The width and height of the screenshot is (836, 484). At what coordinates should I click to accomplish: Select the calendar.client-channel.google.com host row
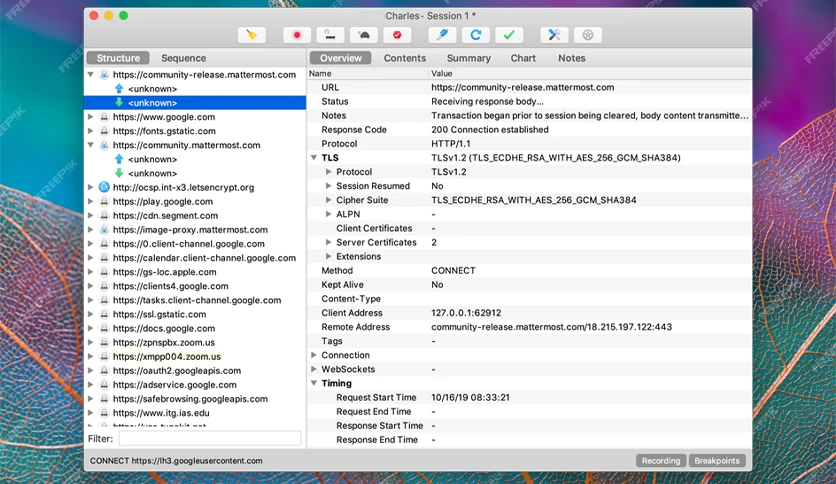[x=195, y=258]
